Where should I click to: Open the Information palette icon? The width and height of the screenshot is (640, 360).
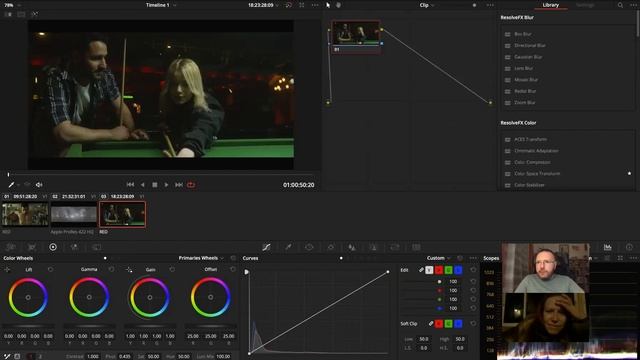click(629, 247)
